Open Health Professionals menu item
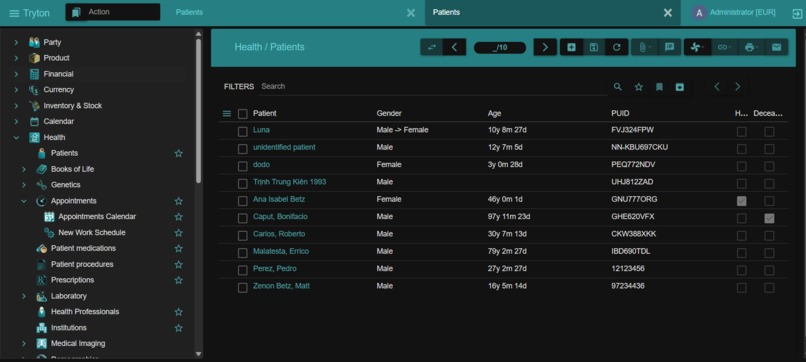This screenshot has width=806, height=362. coord(85,312)
